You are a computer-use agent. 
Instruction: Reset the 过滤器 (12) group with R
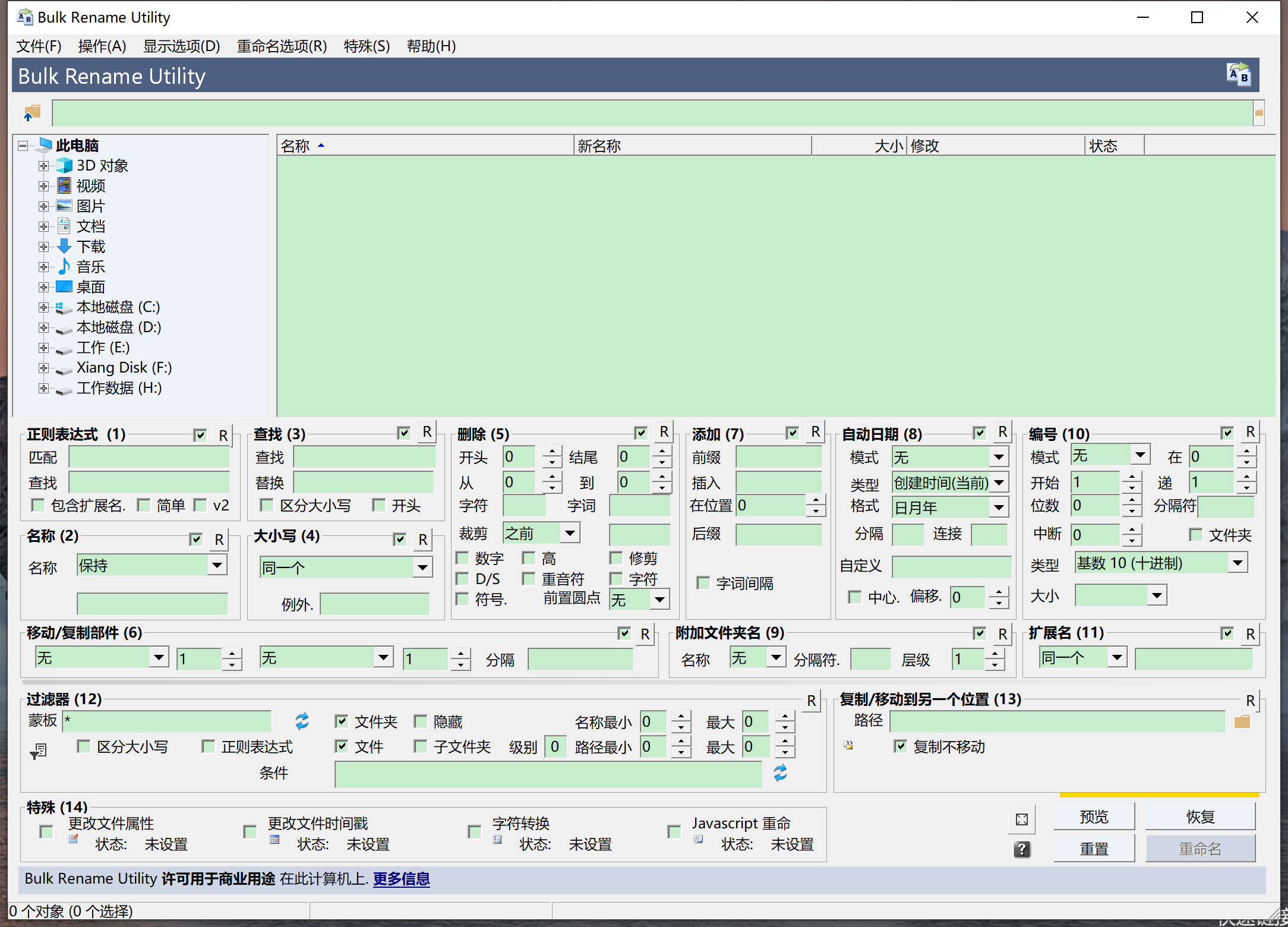click(811, 701)
